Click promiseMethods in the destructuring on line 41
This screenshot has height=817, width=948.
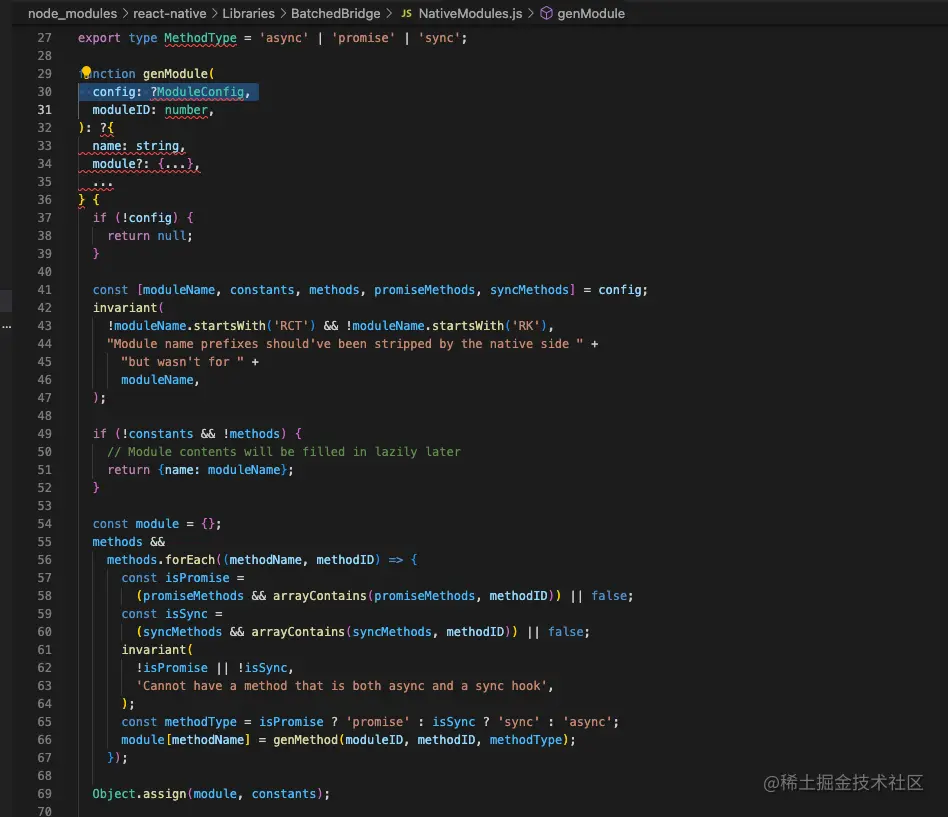(x=424, y=290)
